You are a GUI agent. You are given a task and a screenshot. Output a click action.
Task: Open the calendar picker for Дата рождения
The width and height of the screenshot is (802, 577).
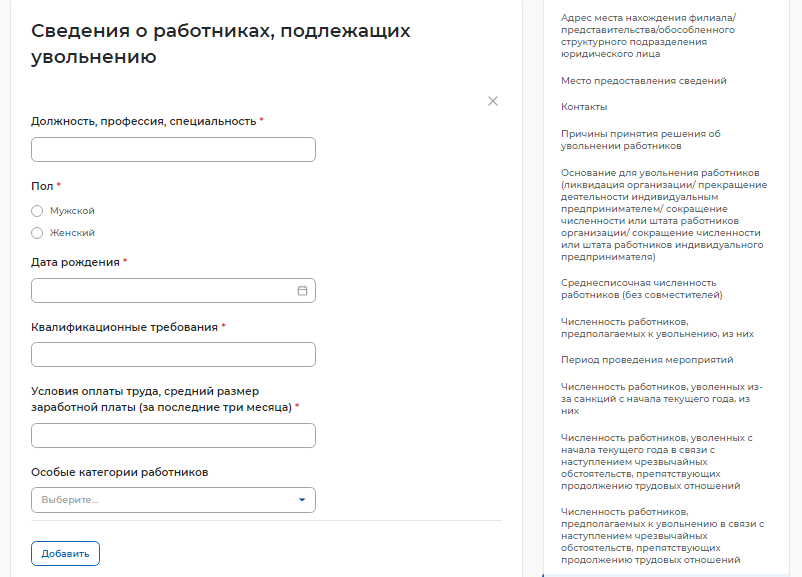coord(302,291)
